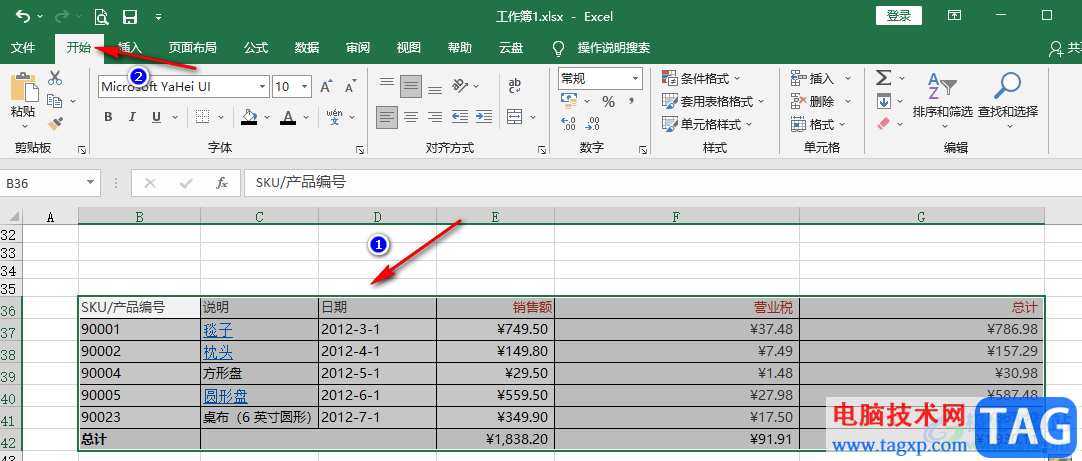Increase indent icon

pos(484,117)
